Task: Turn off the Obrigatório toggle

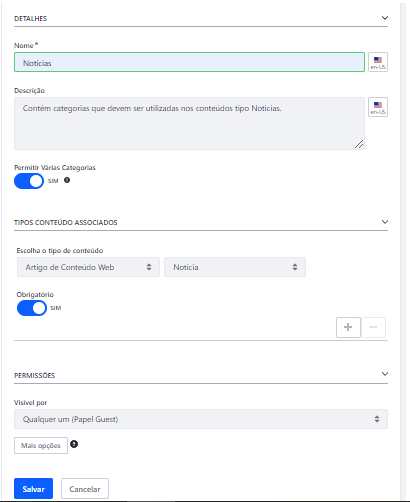Action: click(32, 308)
